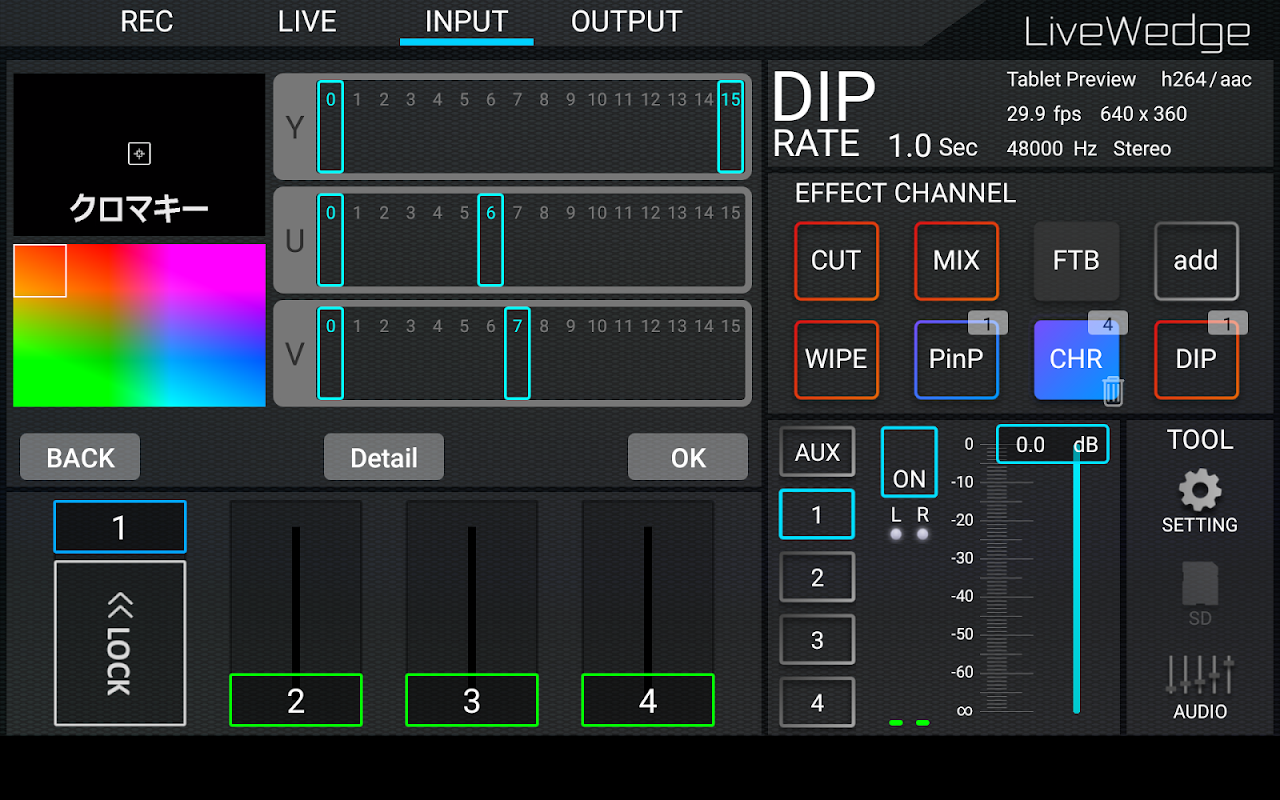Select video input 4
1280x800 pixels.
point(648,700)
